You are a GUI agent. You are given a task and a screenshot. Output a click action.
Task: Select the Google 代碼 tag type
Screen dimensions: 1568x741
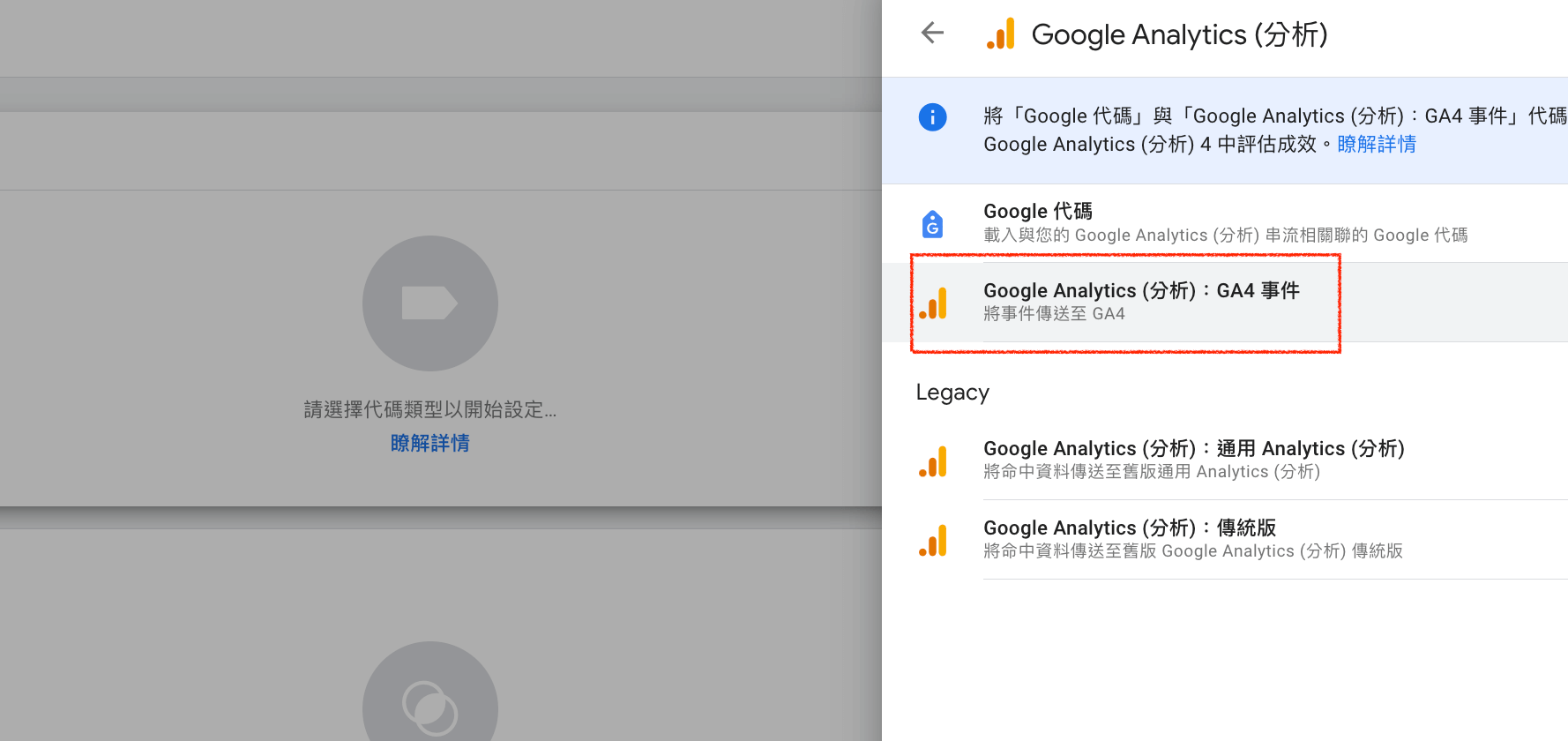pyautogui.click(x=1225, y=223)
